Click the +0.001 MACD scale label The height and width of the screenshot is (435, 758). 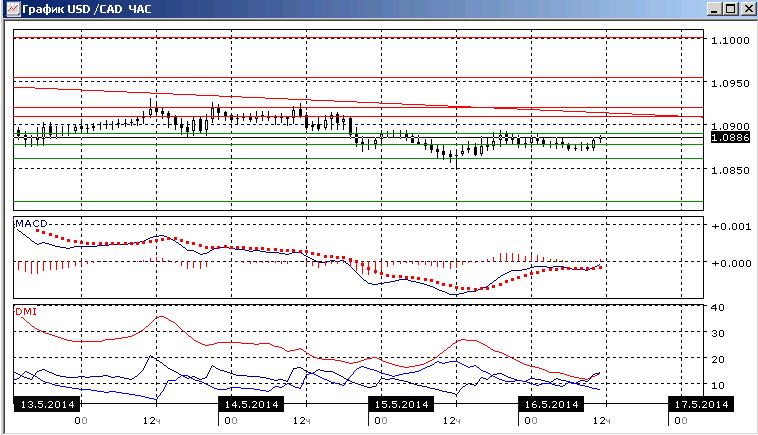click(731, 227)
